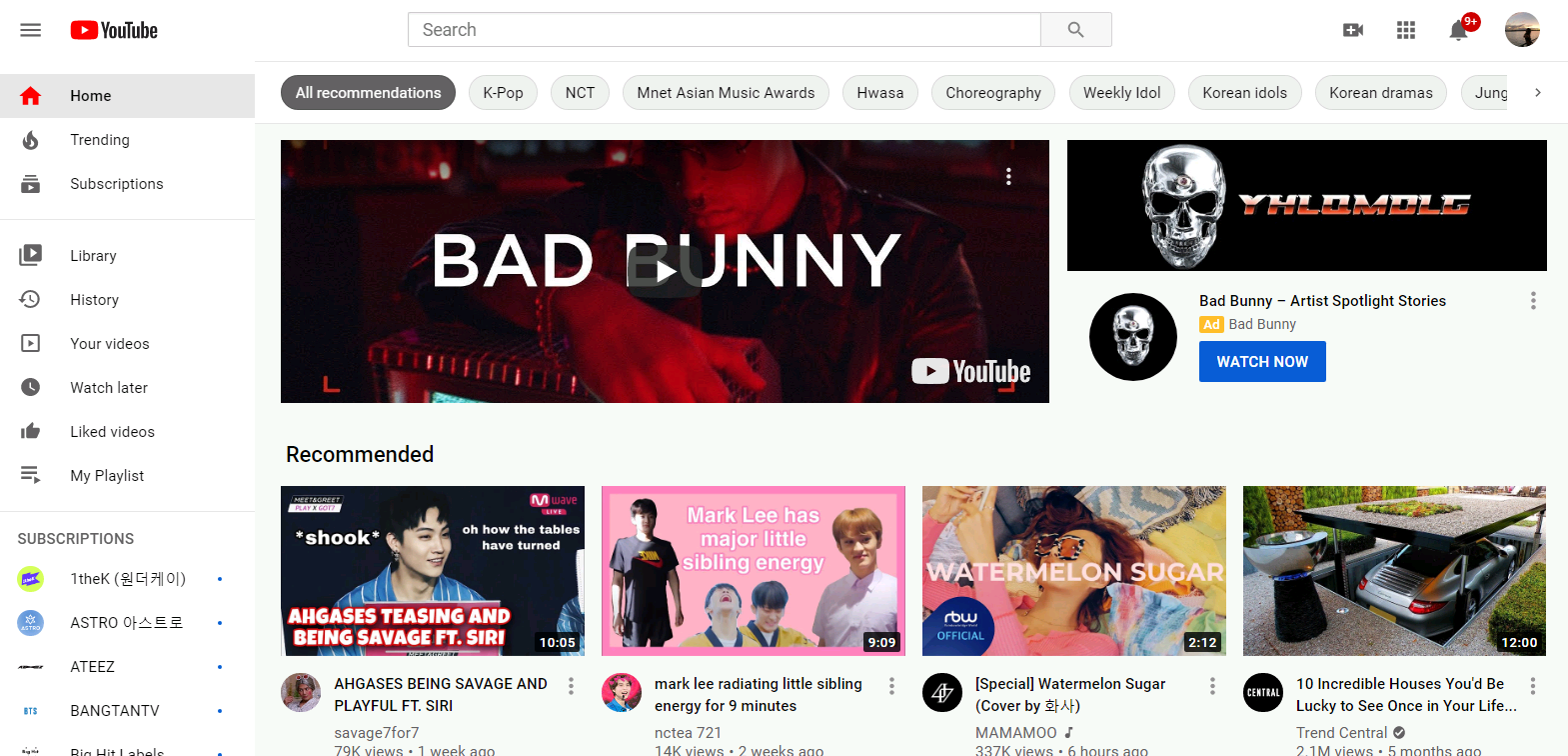
Task: Open menu for 10 Incredible Houses video
Action: tap(1533, 686)
